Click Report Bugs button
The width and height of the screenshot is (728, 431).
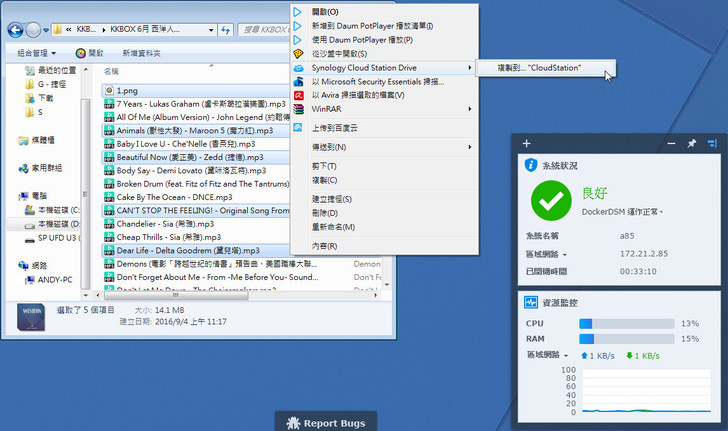[x=326, y=423]
